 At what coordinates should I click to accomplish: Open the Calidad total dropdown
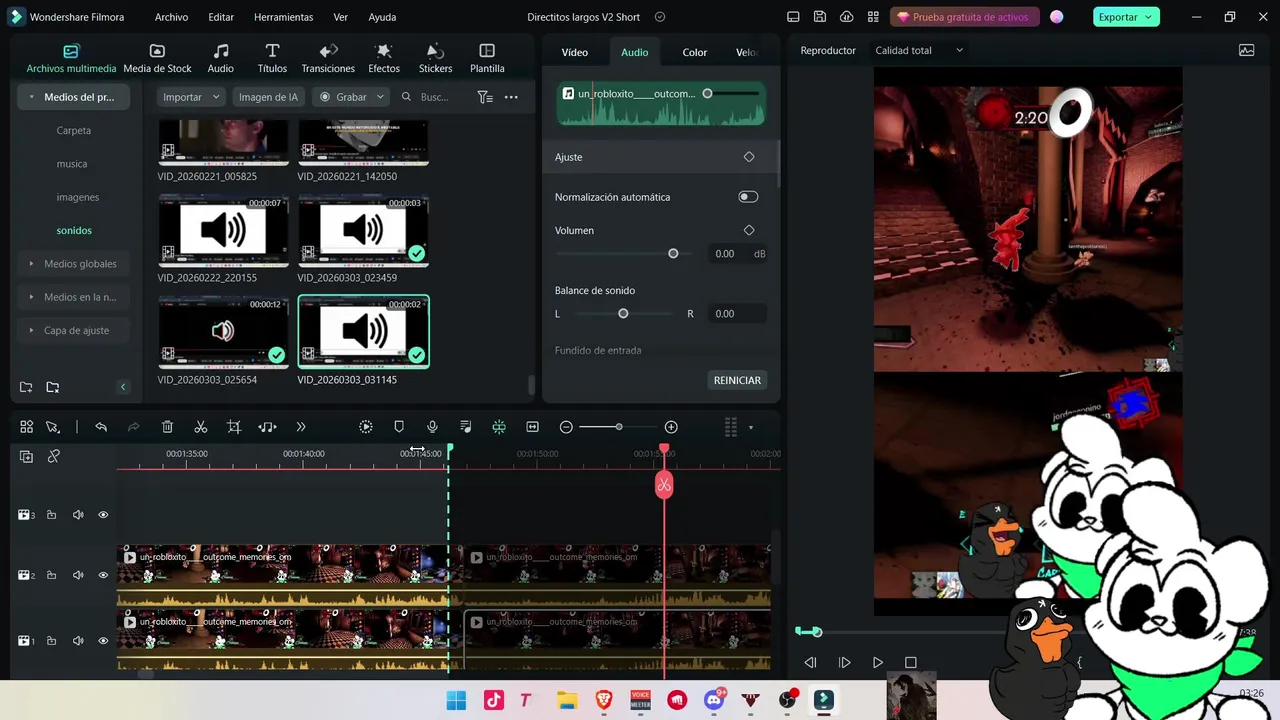click(919, 50)
